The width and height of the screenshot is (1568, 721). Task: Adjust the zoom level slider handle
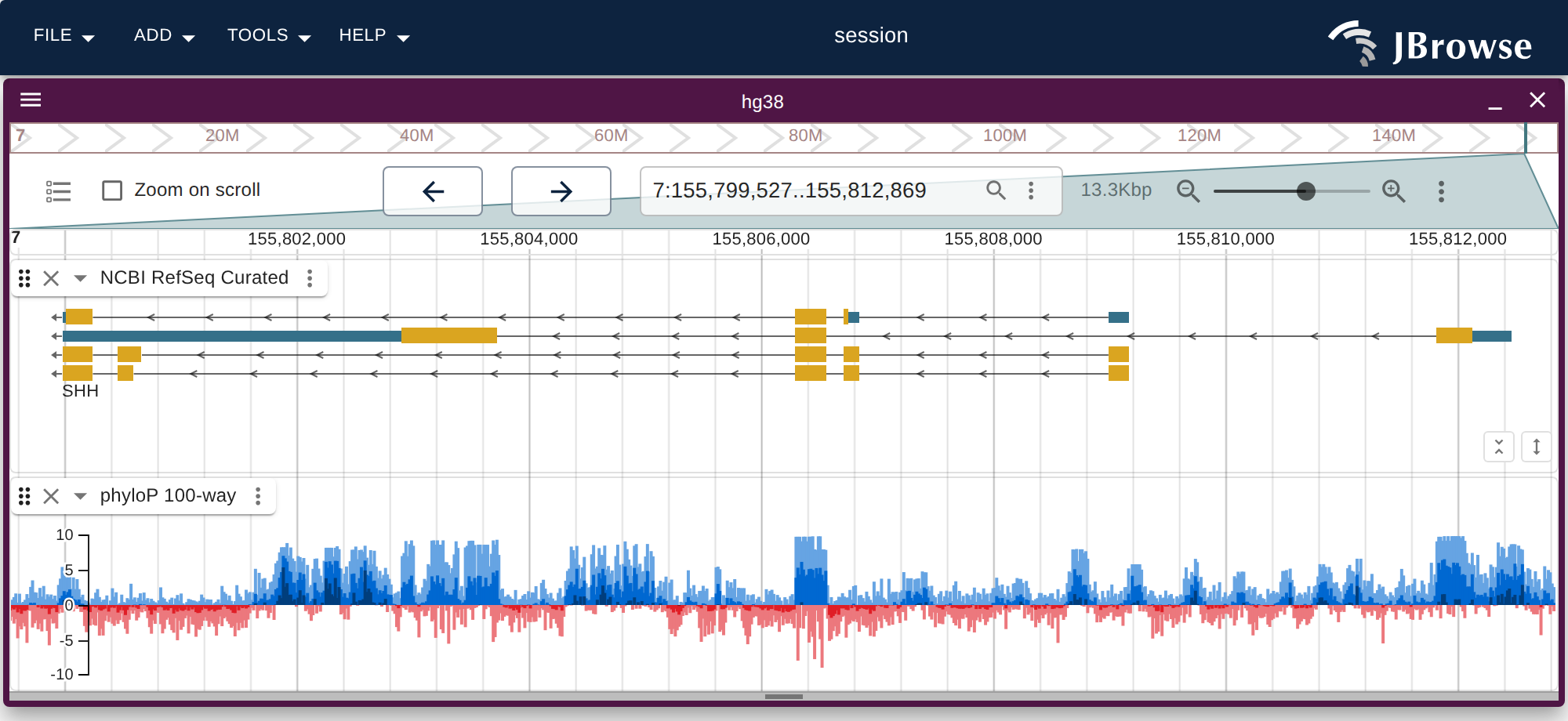pos(1305,191)
